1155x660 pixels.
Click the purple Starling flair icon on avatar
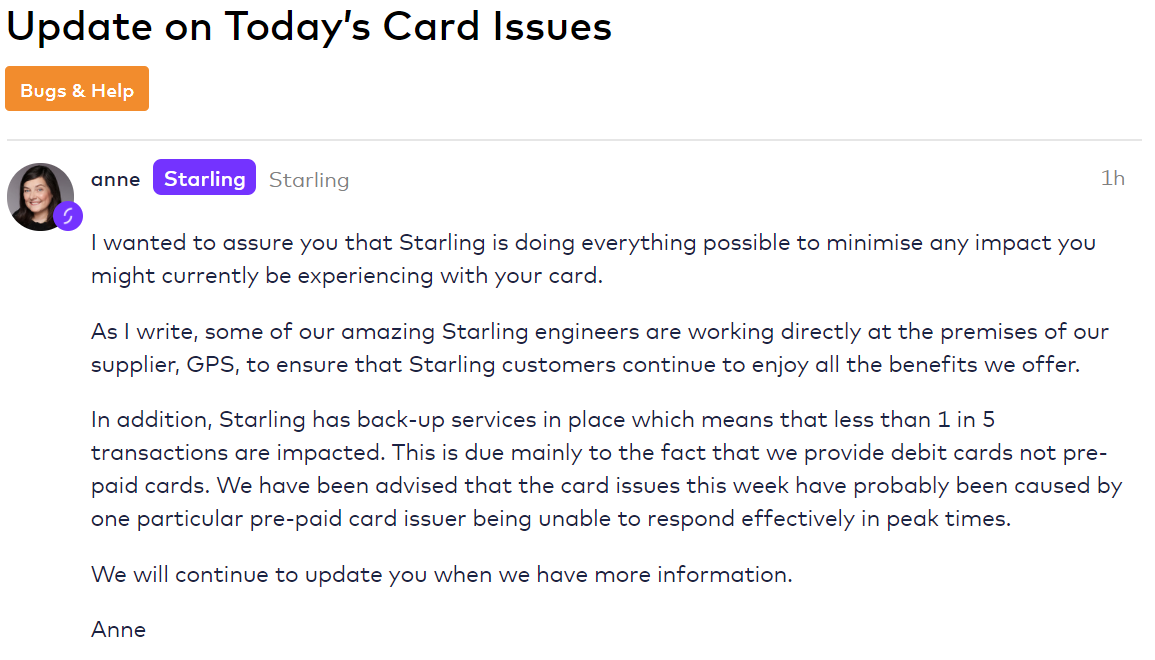coord(68,216)
